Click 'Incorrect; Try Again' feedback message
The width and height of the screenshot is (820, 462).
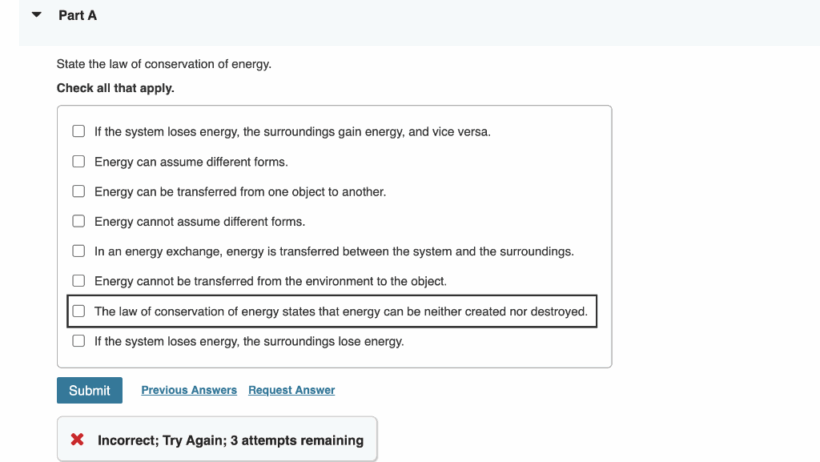[231, 440]
